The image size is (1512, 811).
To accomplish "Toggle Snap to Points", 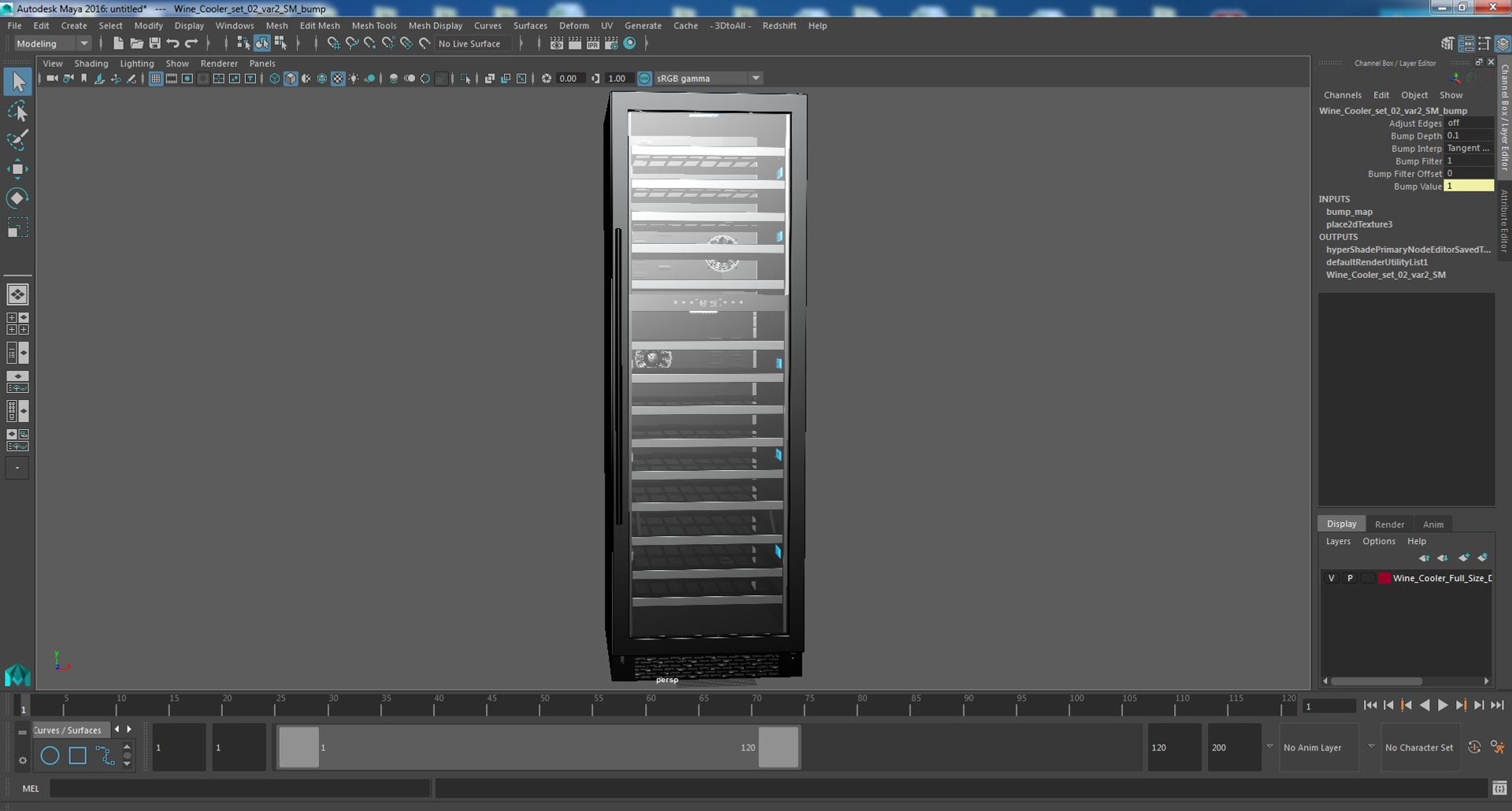I will [369, 43].
